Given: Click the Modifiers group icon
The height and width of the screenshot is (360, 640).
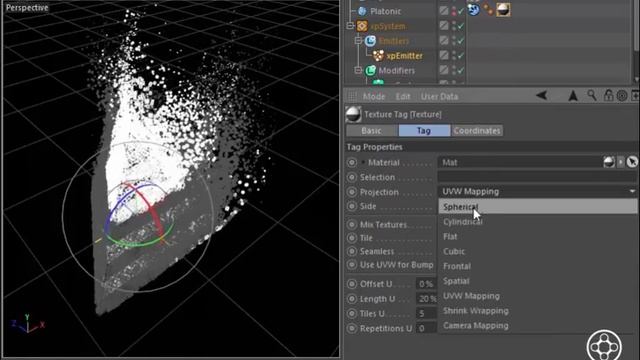Looking at the screenshot, I should [x=370, y=71].
